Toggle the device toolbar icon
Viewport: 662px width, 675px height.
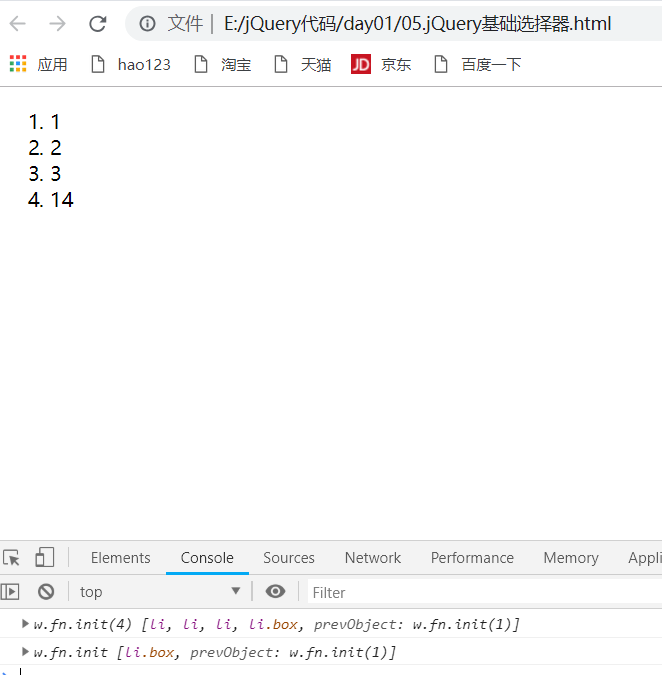[x=44, y=557]
